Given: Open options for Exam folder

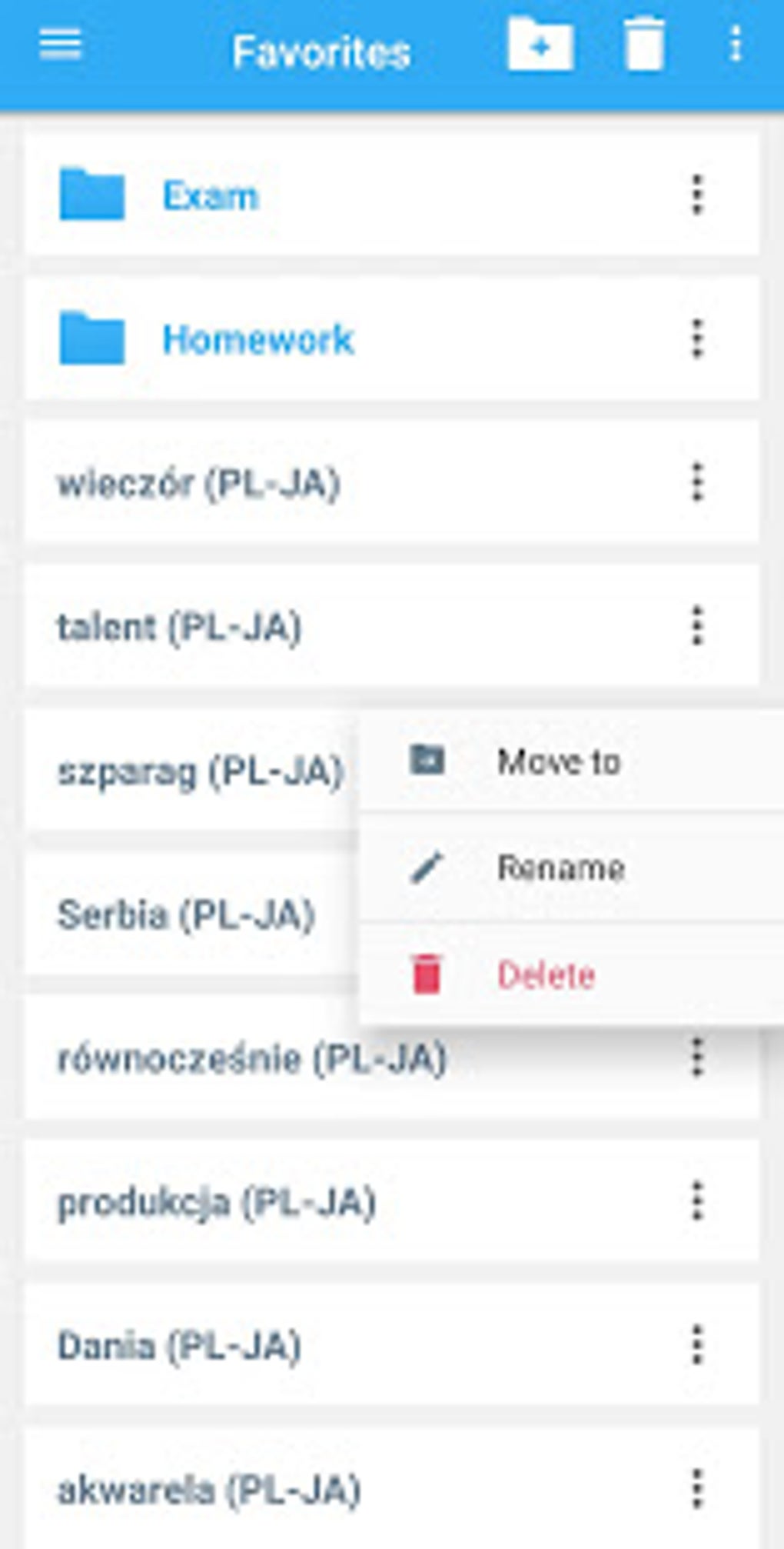Looking at the screenshot, I should point(697,195).
